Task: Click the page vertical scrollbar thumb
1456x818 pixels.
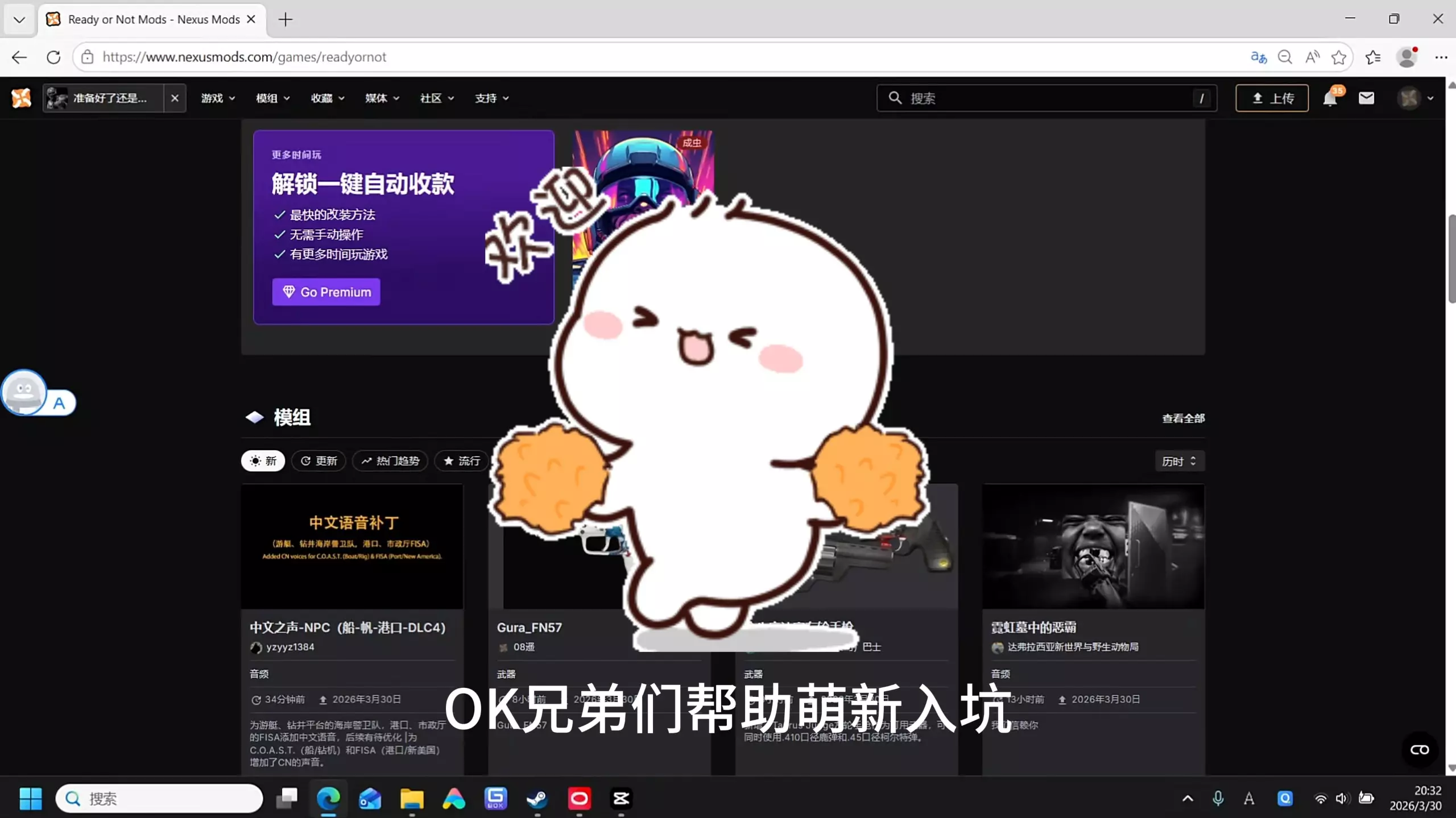Action: (x=1451, y=259)
